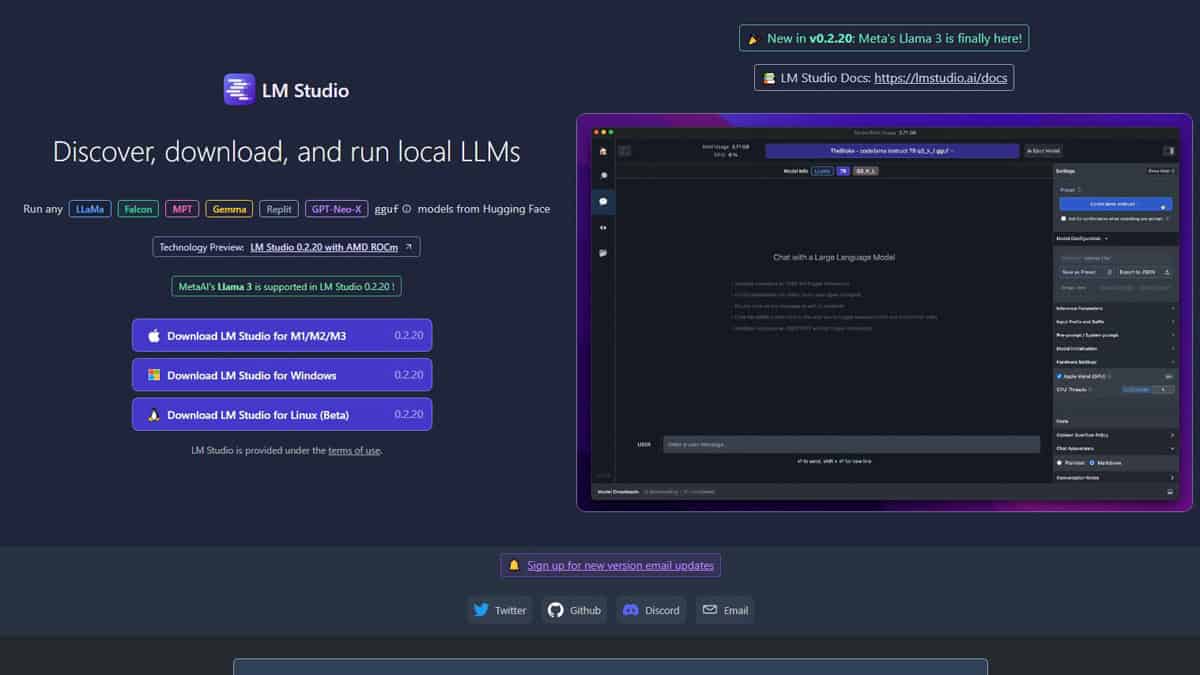
Task: Open the home icon in the app sidebar
Action: tap(602, 151)
